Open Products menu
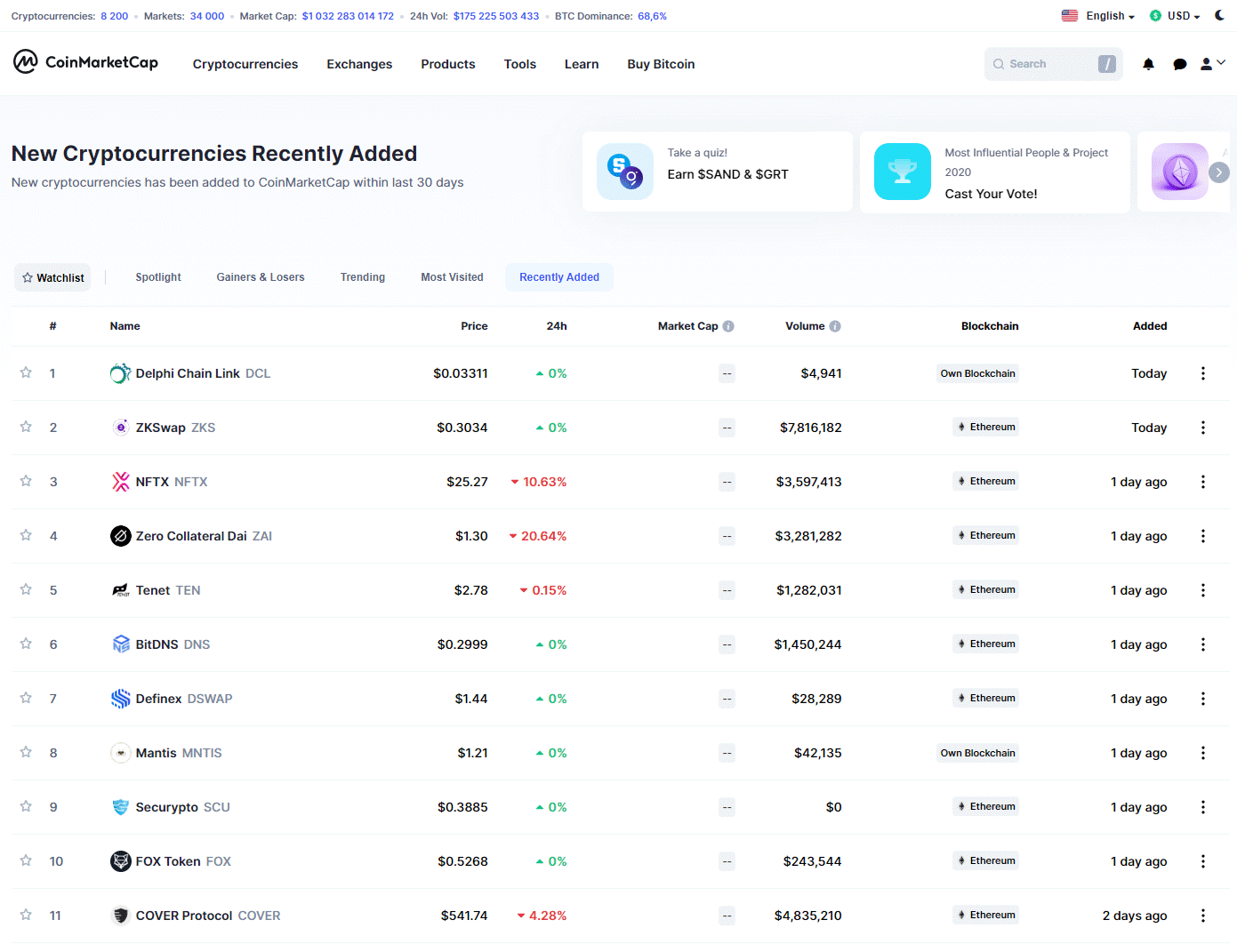Screen dimensions: 1237x952 448,64
